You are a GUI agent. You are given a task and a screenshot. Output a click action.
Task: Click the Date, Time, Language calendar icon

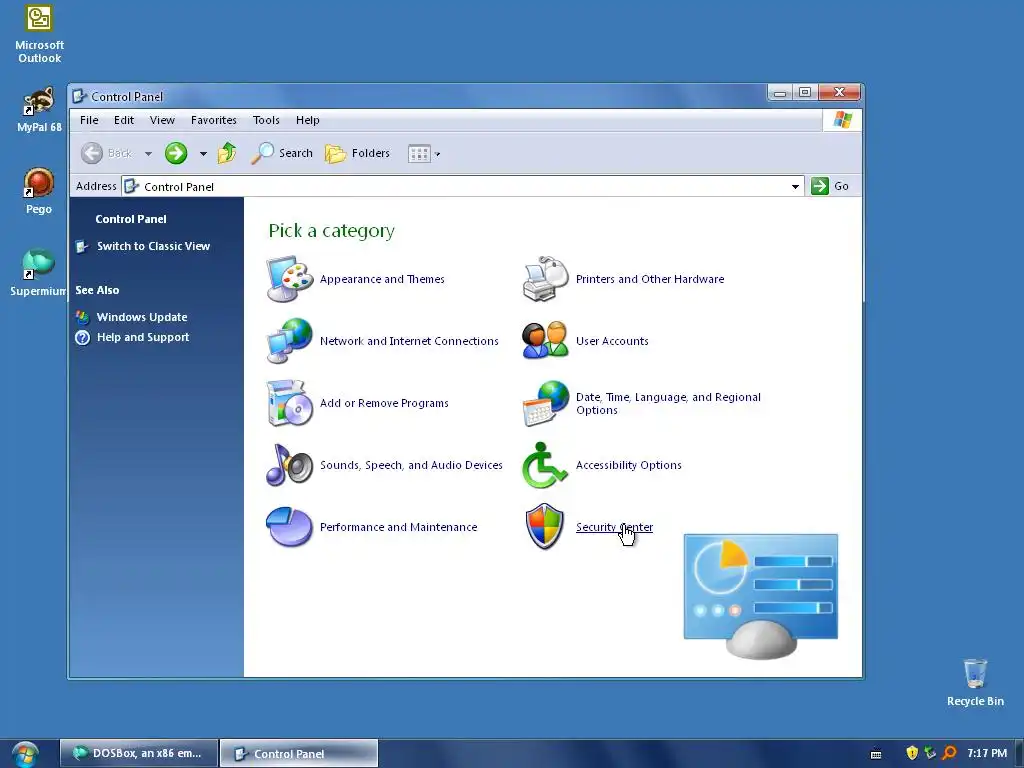point(546,403)
